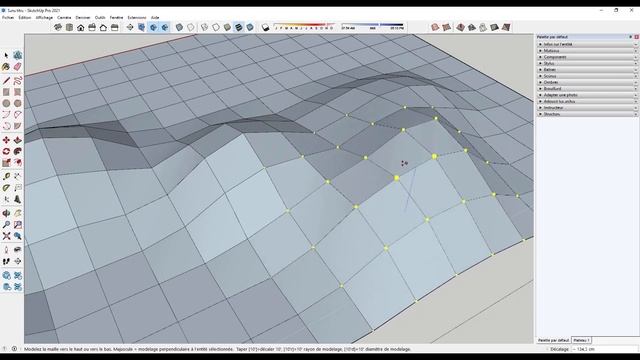Select Sandbox From Contours tool
Screen dimensions: 640x360
pos(435,27)
